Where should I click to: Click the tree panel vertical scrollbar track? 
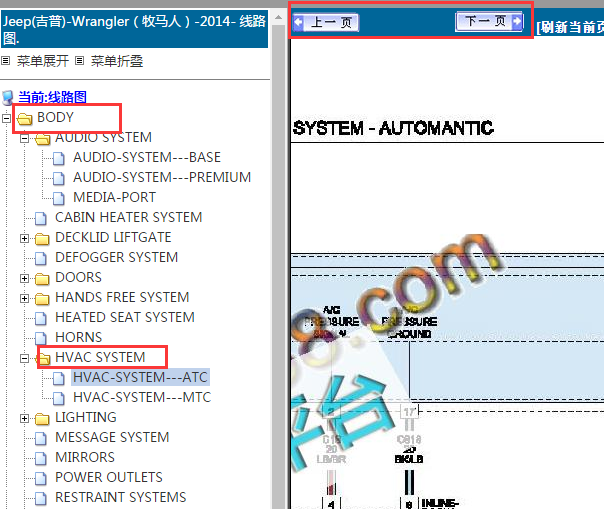[x=278, y=266]
